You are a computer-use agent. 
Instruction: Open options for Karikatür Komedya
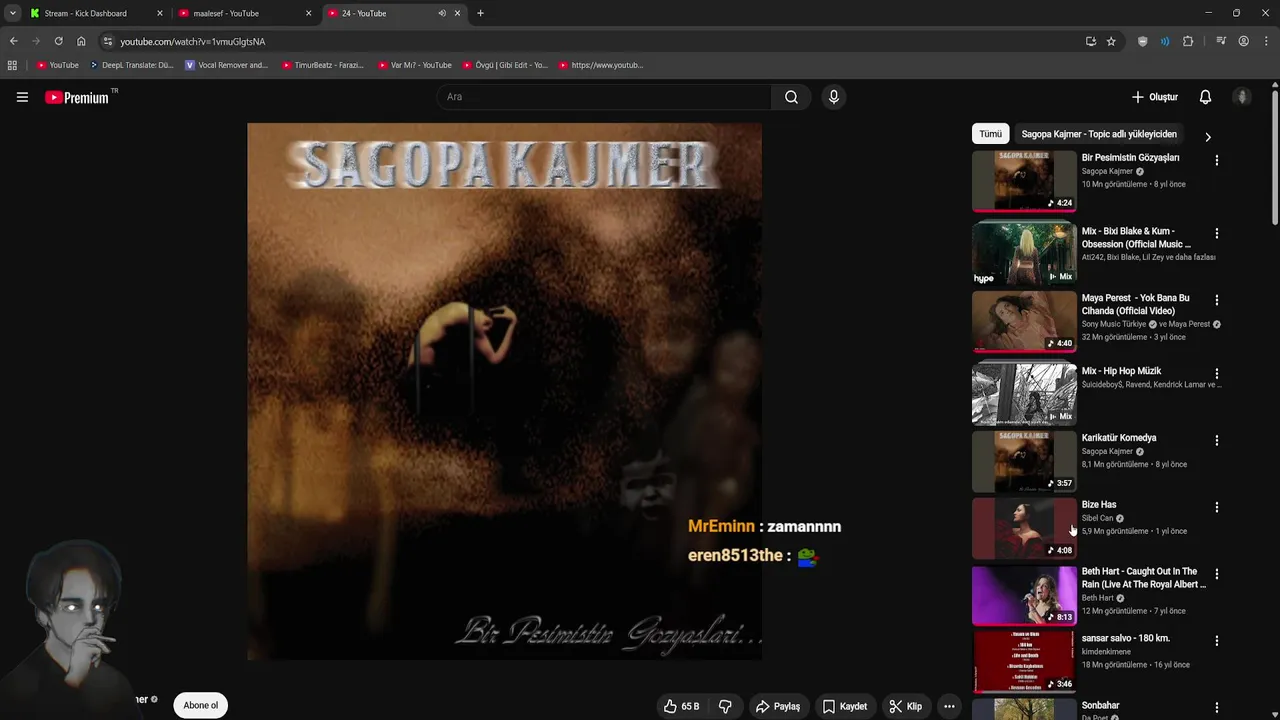point(1216,440)
